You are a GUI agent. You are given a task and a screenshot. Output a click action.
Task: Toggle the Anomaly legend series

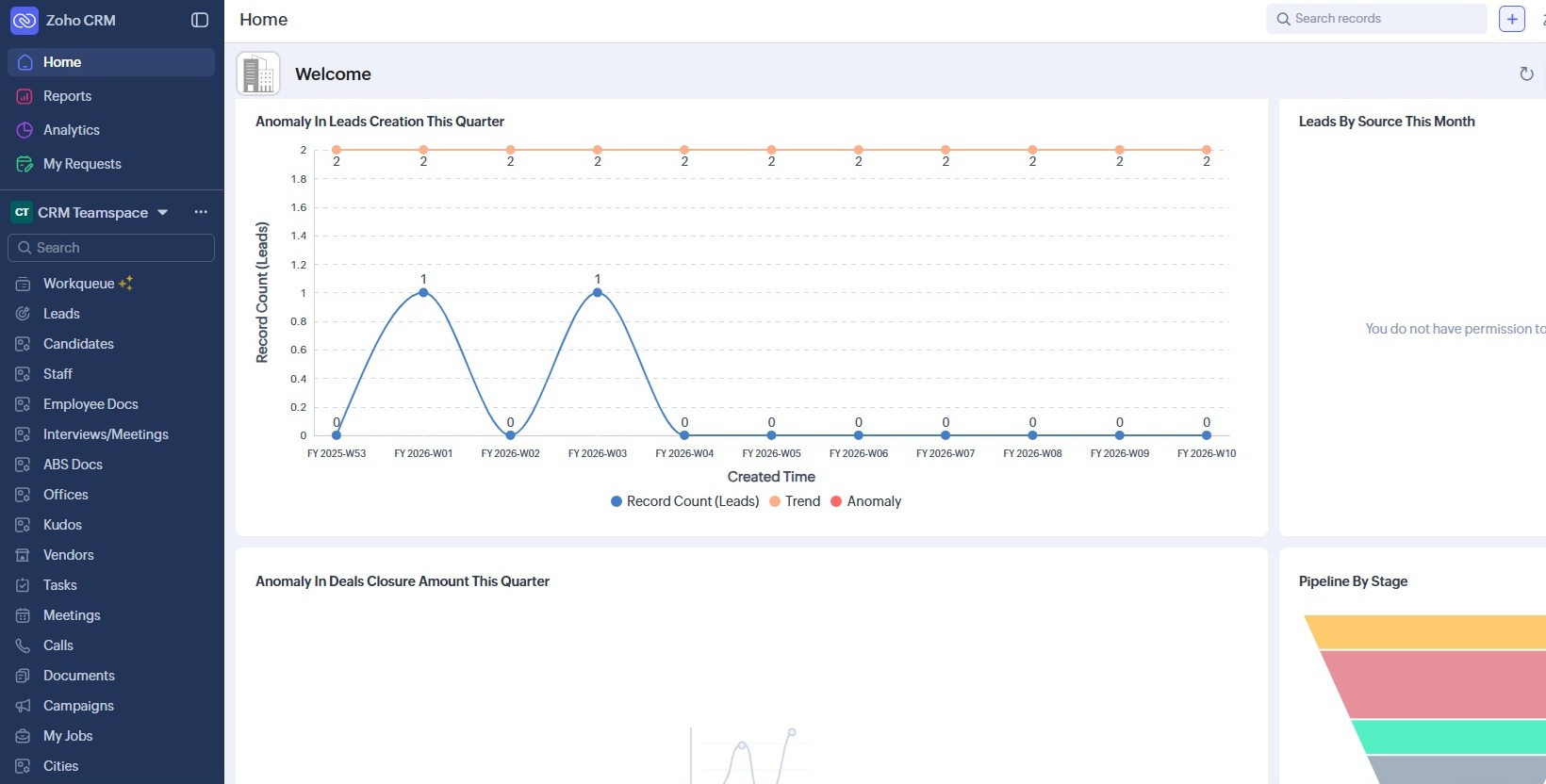tap(865, 501)
